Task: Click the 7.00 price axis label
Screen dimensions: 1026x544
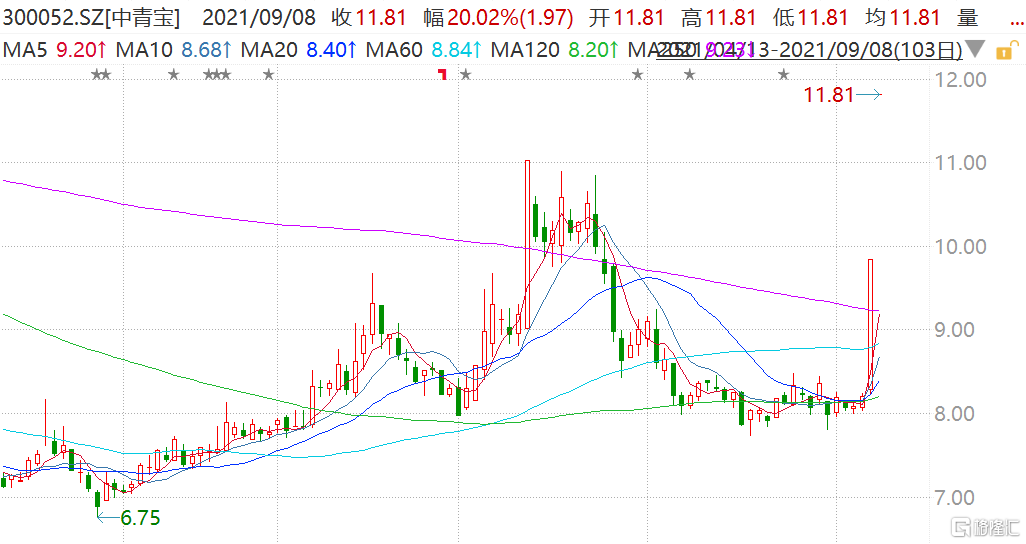Action: tap(955, 498)
